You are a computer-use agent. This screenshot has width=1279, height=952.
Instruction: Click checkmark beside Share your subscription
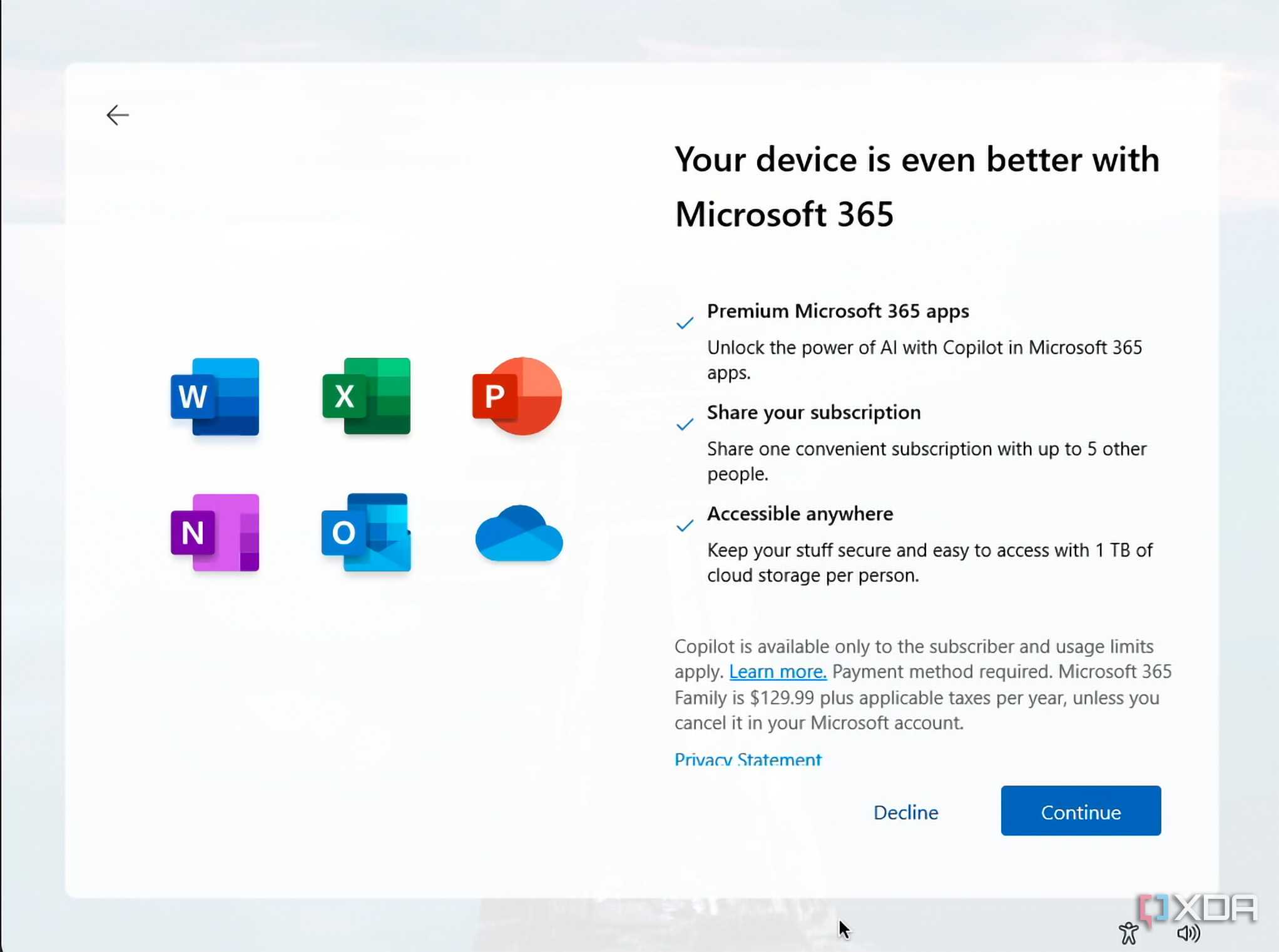coord(685,424)
